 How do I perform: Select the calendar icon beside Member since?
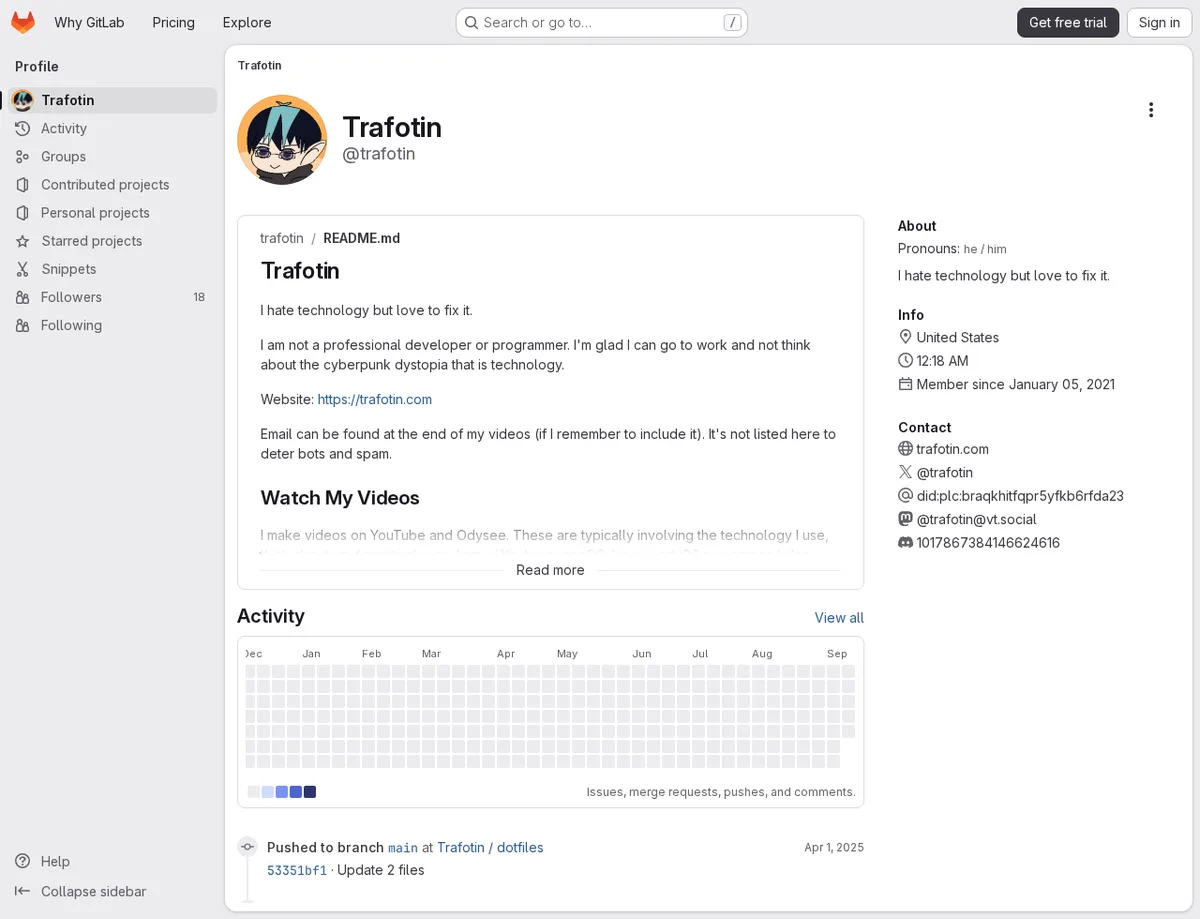point(905,384)
